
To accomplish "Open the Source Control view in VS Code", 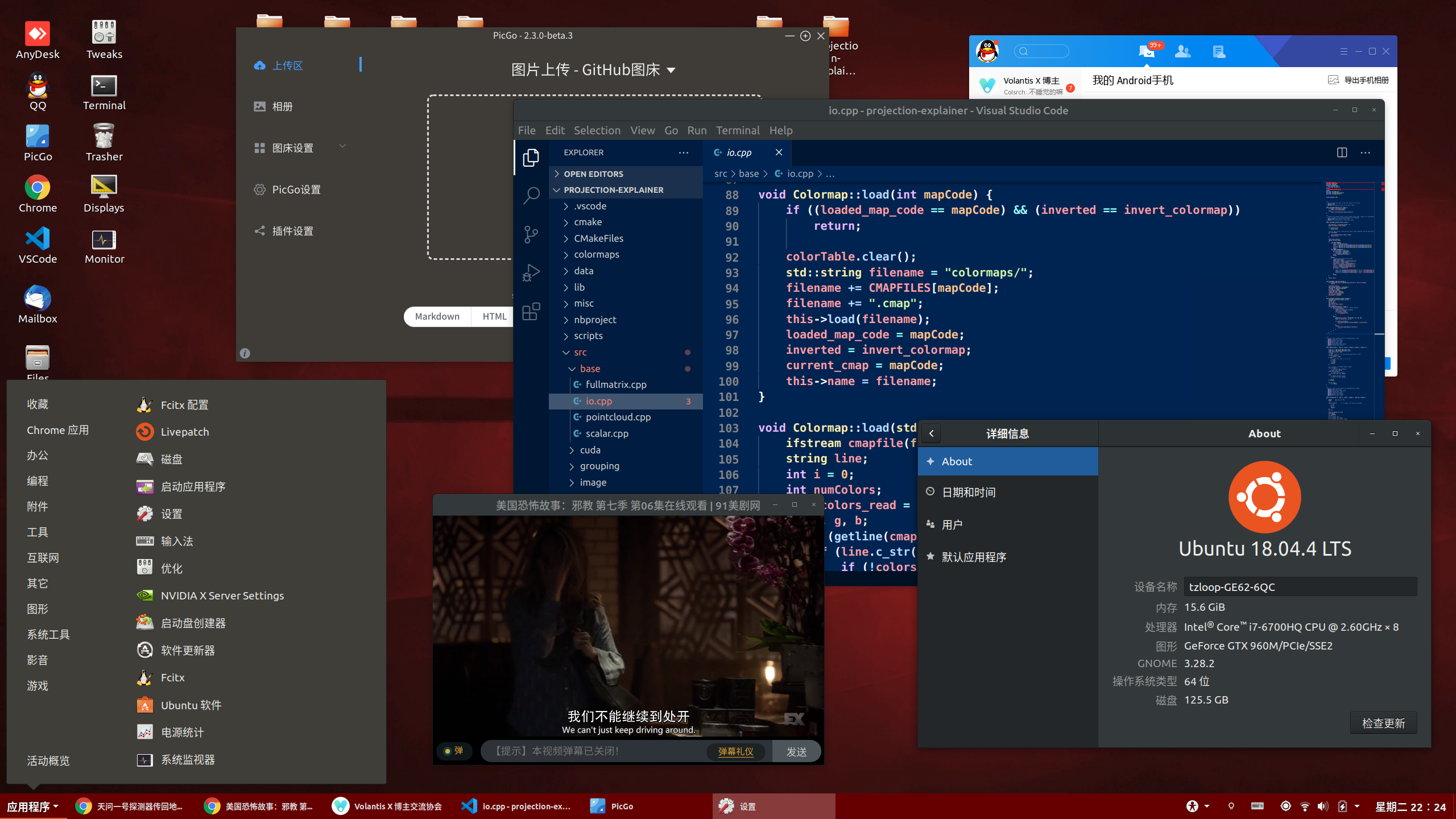I will click(531, 234).
